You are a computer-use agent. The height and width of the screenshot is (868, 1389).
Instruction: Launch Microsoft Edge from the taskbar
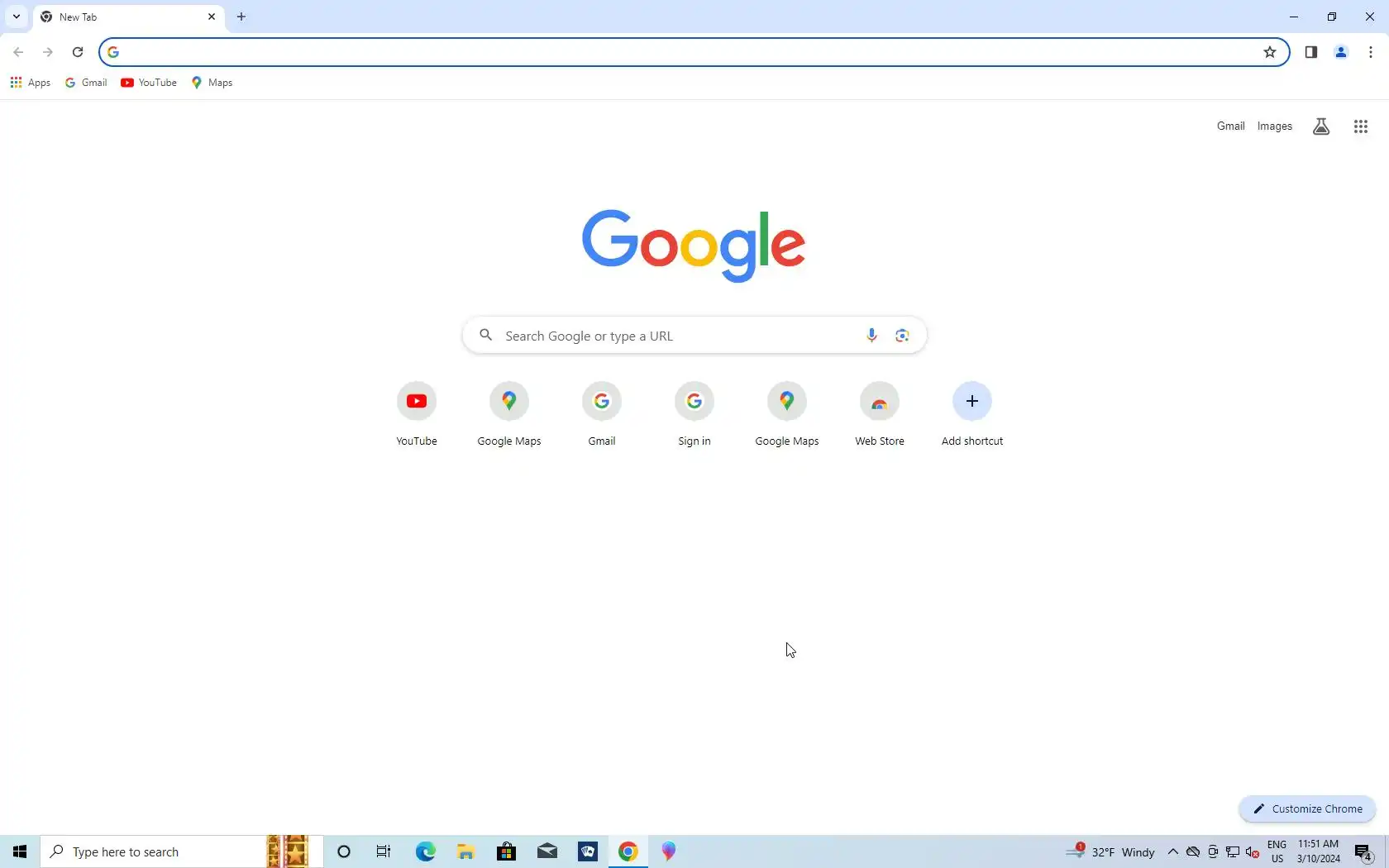click(425, 851)
